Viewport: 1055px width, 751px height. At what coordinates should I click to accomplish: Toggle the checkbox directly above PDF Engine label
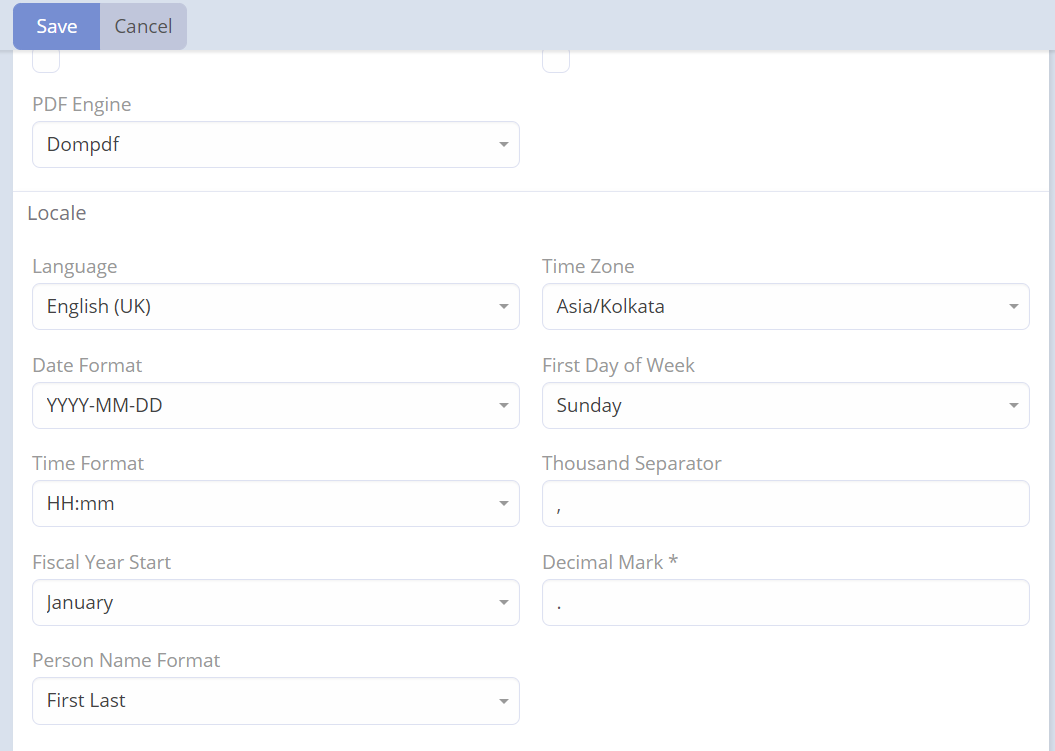pyautogui.click(x=46, y=62)
